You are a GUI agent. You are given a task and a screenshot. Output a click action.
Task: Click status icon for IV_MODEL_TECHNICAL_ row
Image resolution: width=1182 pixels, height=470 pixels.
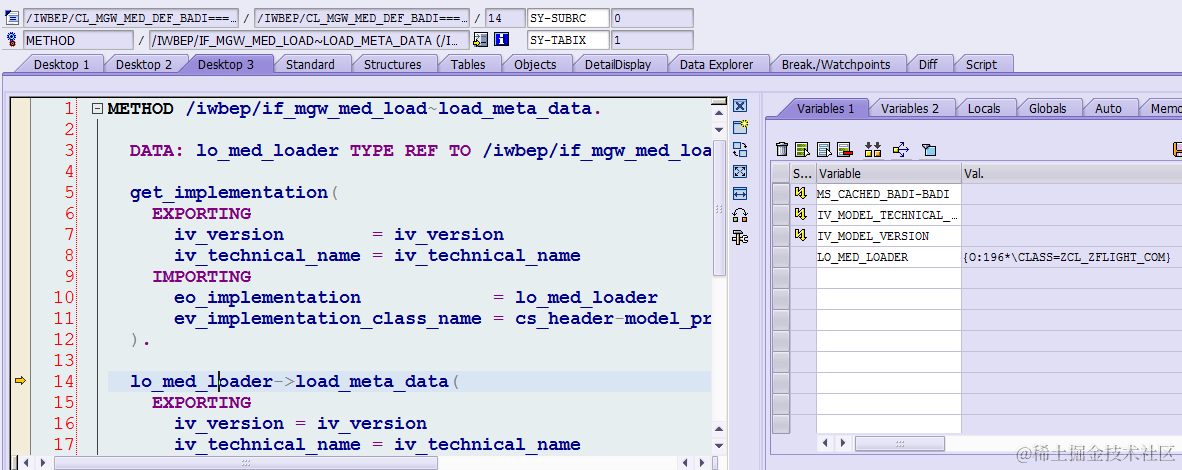pos(801,215)
